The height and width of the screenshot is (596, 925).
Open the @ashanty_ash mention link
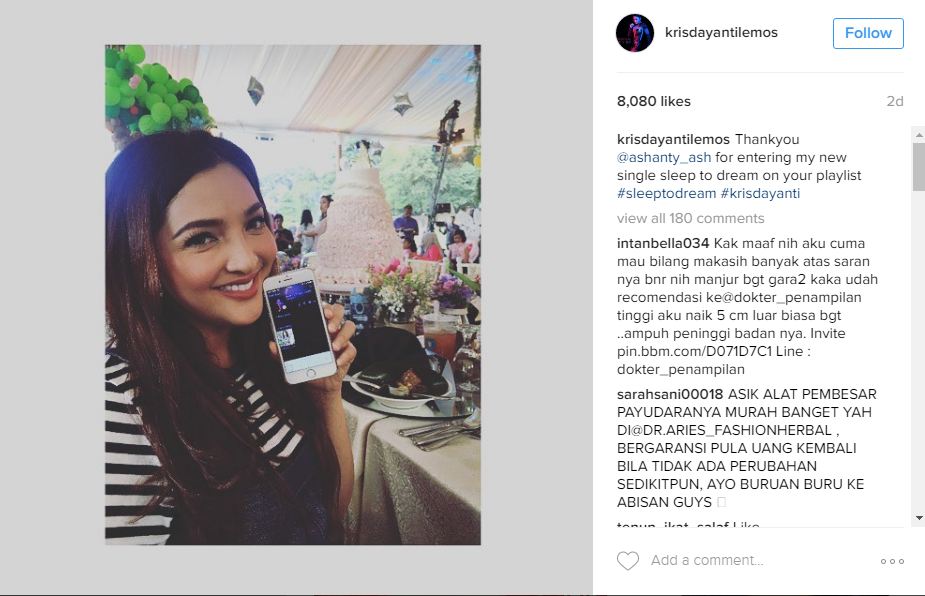pos(664,158)
